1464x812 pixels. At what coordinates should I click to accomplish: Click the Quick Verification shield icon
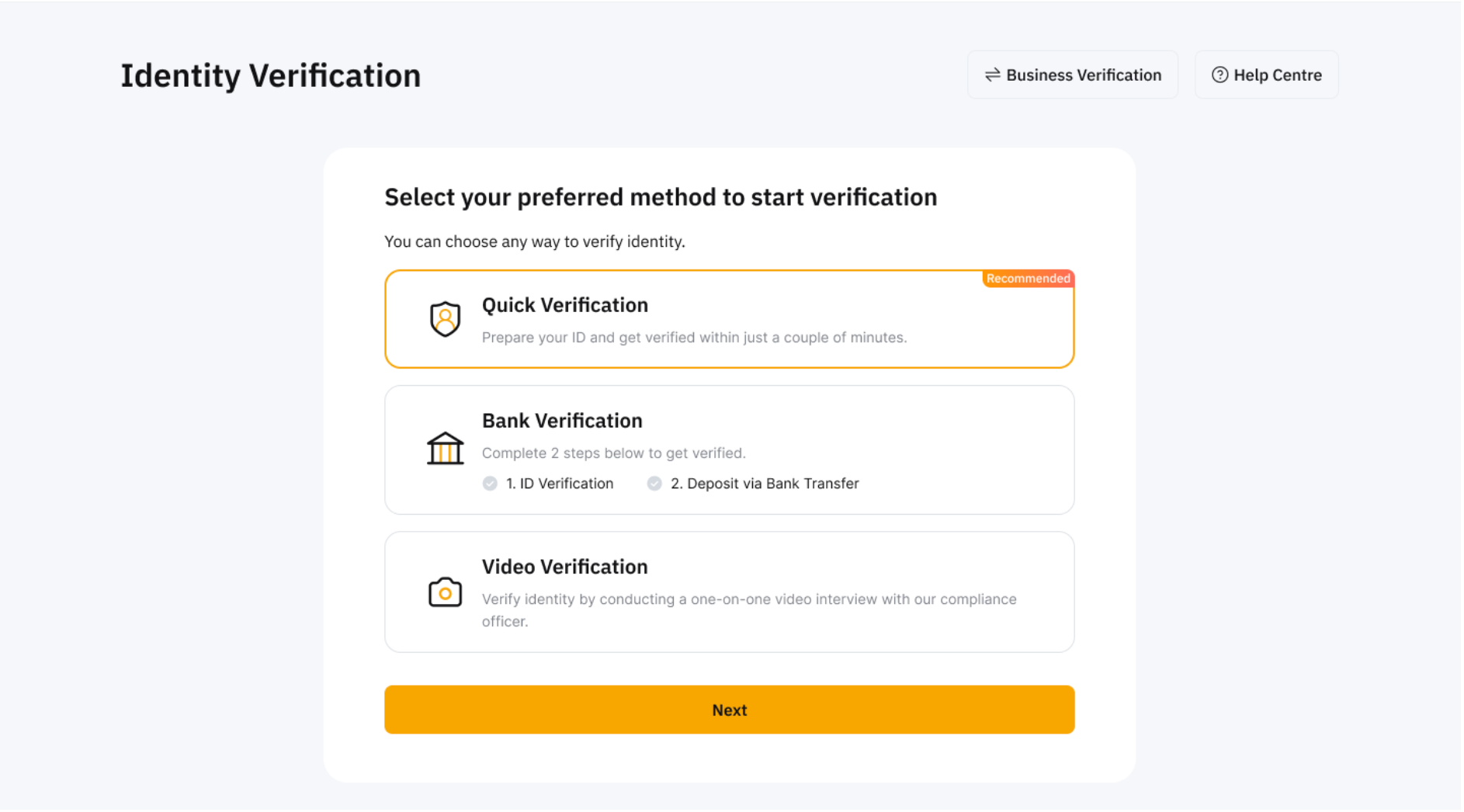coord(445,319)
